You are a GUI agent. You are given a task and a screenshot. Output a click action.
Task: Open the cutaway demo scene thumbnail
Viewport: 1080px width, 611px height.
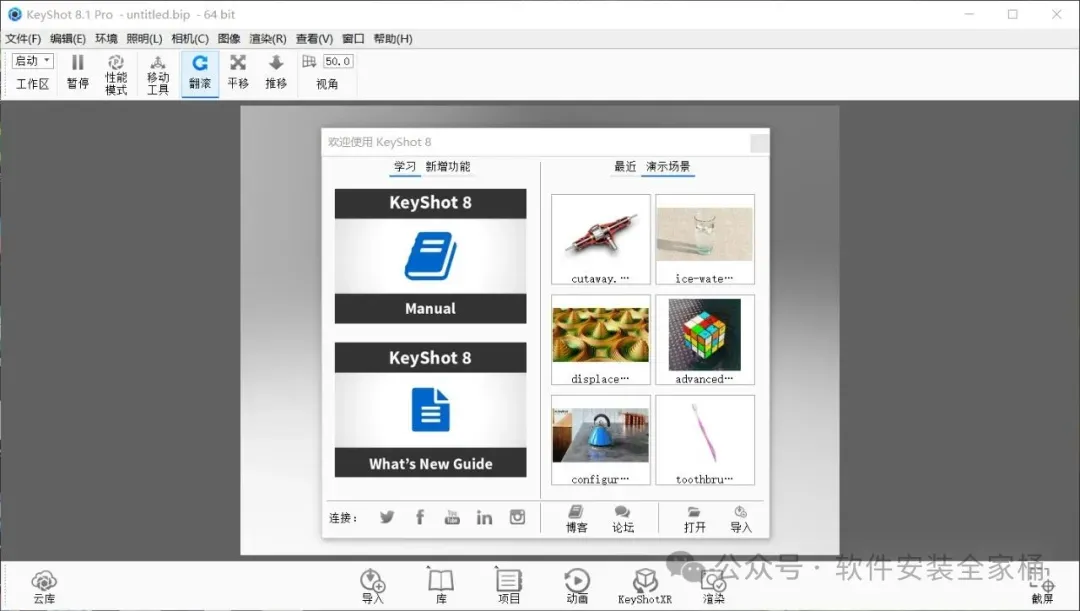(601, 239)
